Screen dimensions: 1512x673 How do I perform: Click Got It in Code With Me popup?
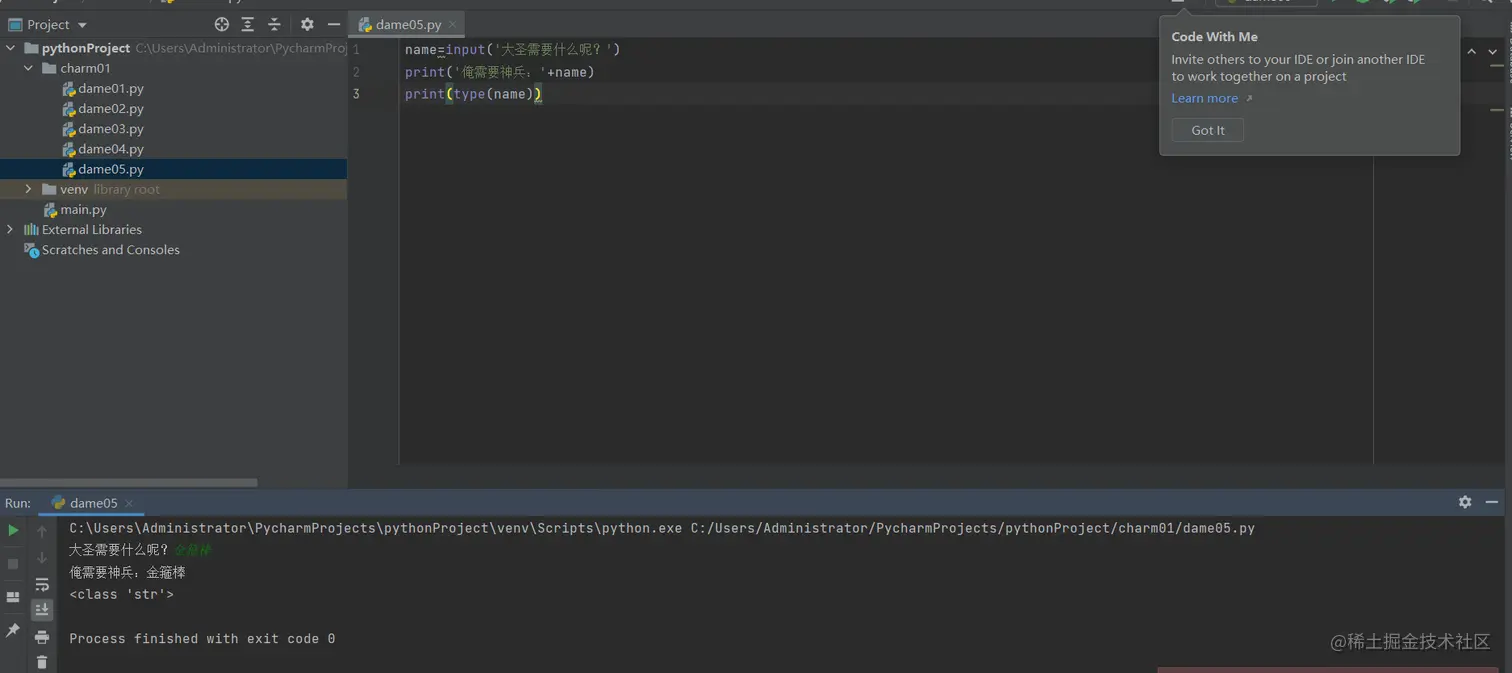(1207, 130)
